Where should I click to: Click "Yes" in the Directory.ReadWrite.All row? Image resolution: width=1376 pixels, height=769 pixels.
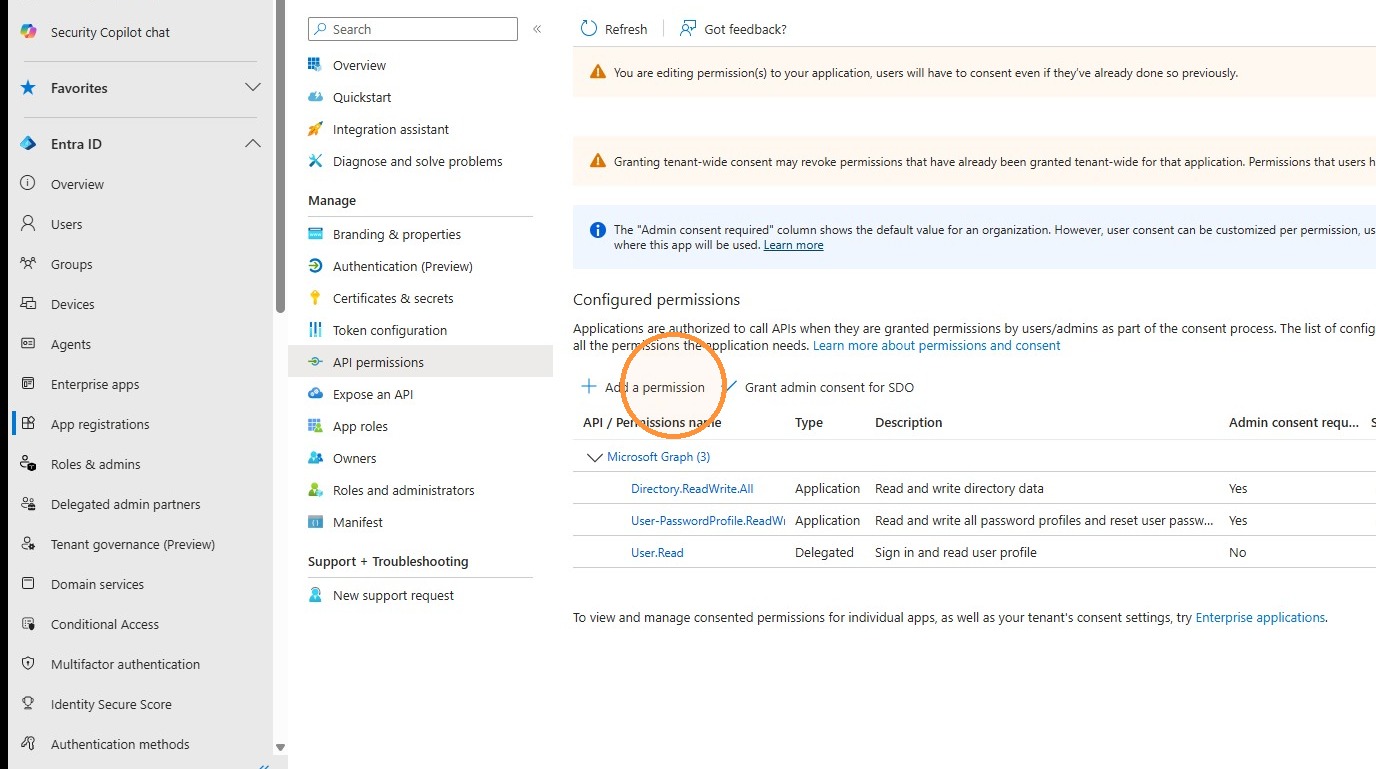point(1238,488)
